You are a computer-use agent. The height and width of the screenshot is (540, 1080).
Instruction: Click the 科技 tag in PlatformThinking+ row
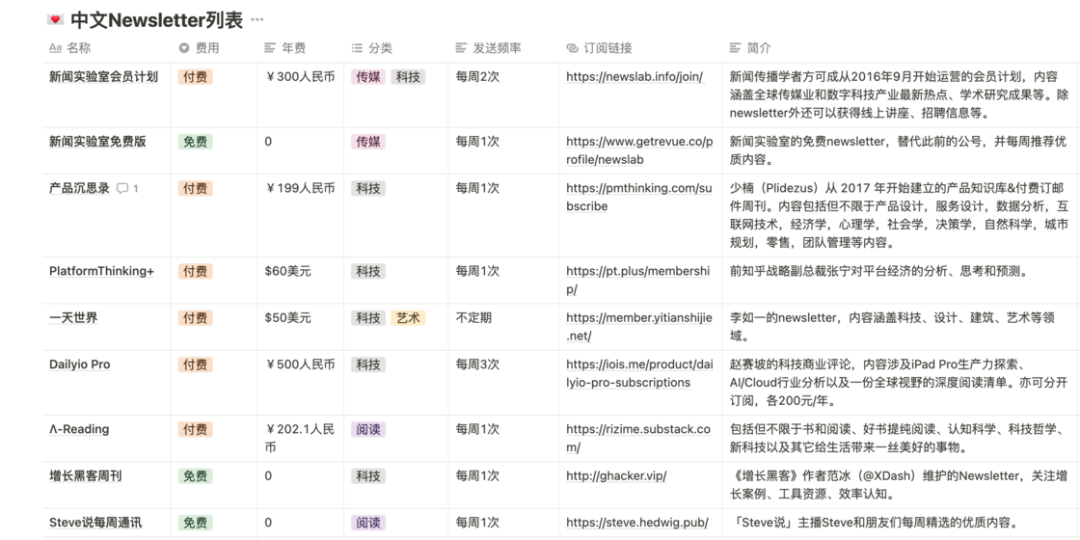(x=368, y=271)
